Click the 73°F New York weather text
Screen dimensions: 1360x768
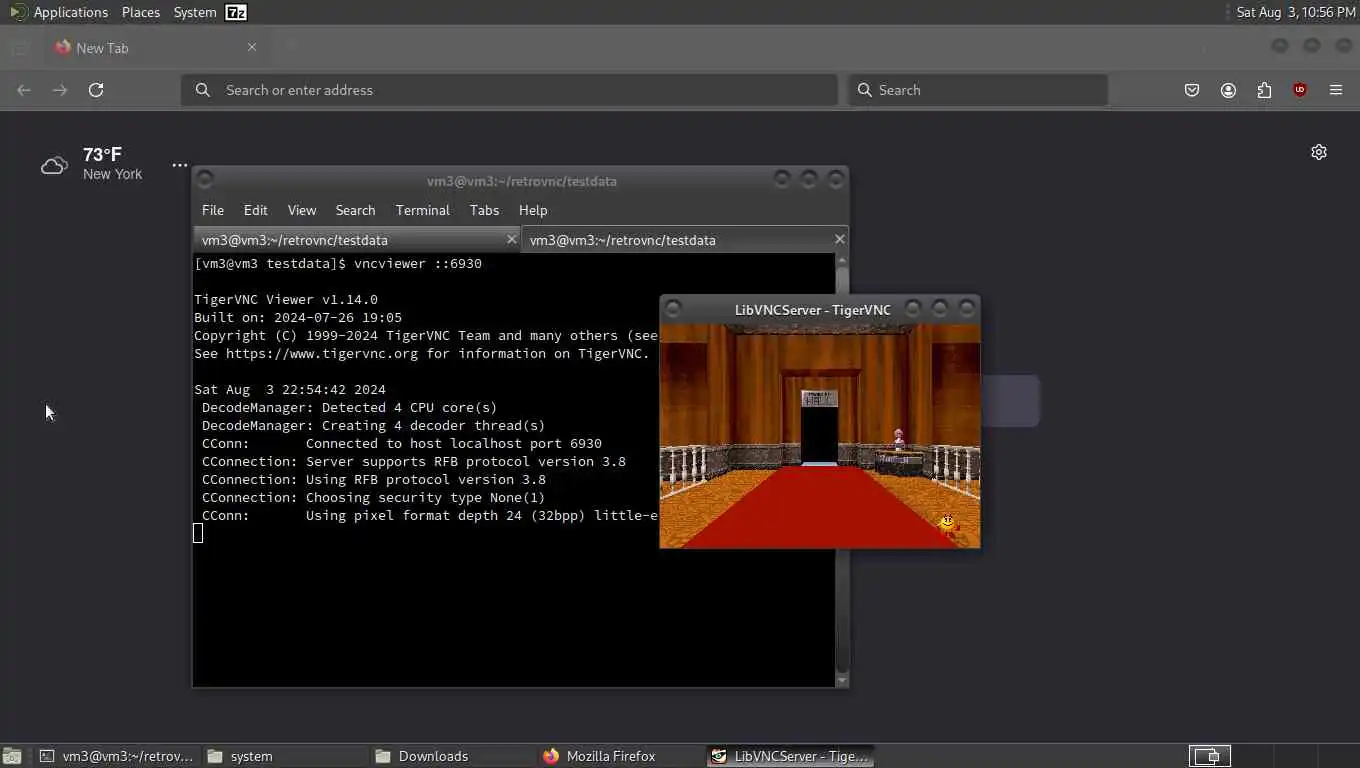pyautogui.click(x=112, y=163)
